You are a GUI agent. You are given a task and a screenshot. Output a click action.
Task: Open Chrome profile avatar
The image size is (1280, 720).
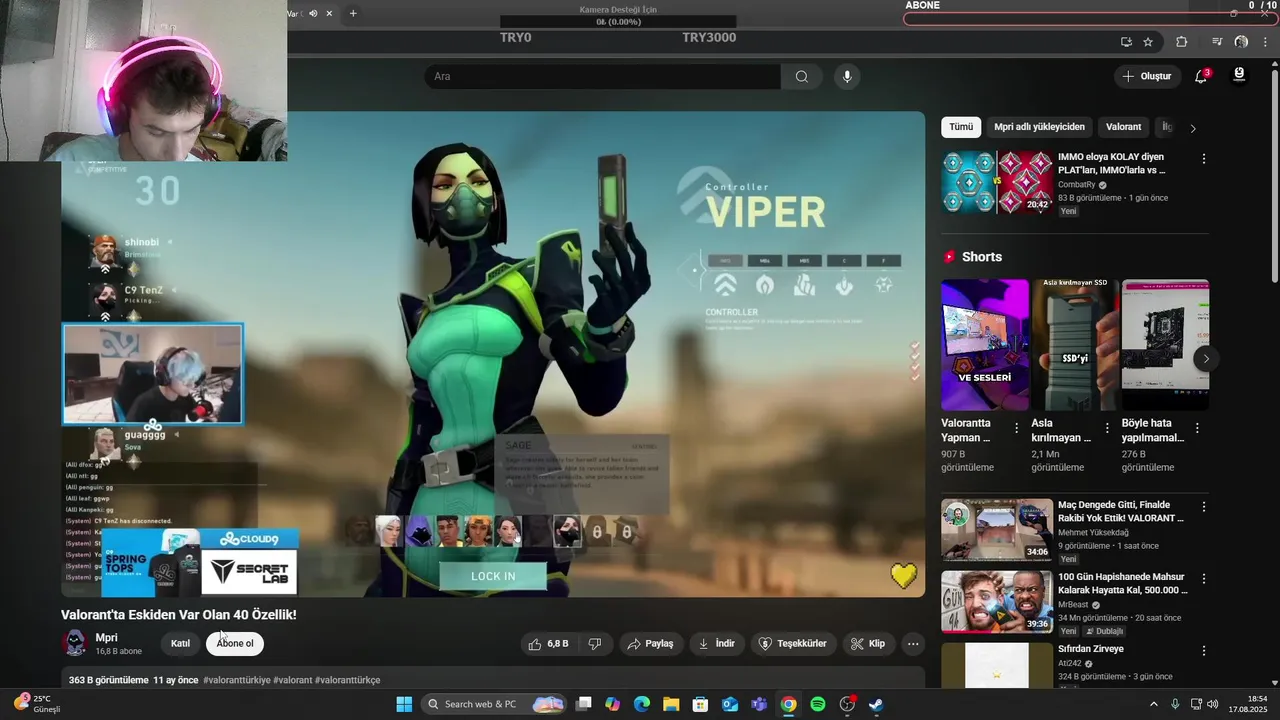pos(1241,42)
